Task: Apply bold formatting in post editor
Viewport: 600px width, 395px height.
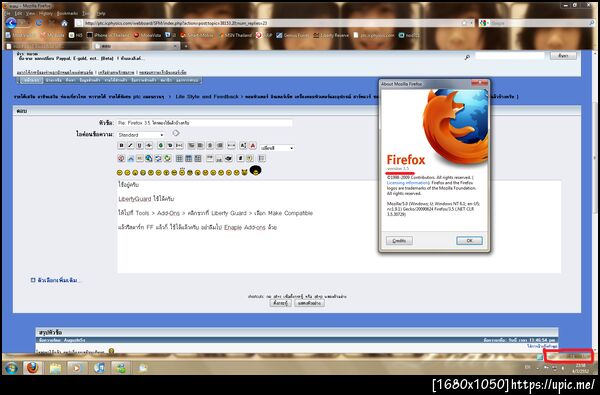Action: 121,145
